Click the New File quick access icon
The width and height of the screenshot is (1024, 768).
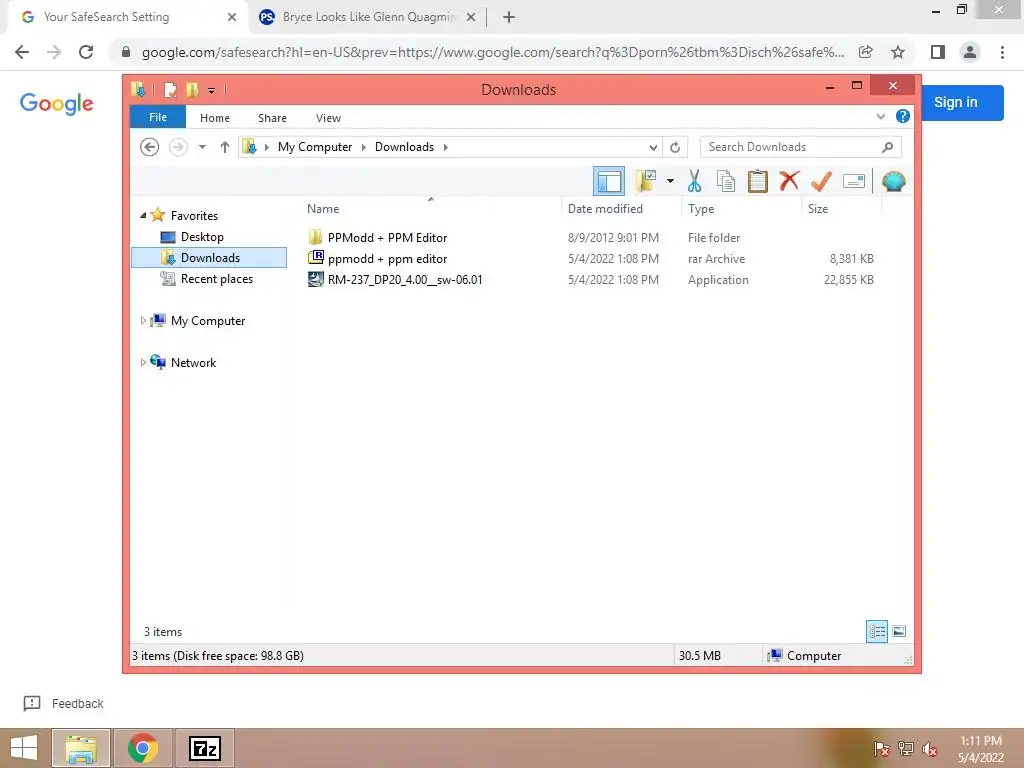(170, 89)
